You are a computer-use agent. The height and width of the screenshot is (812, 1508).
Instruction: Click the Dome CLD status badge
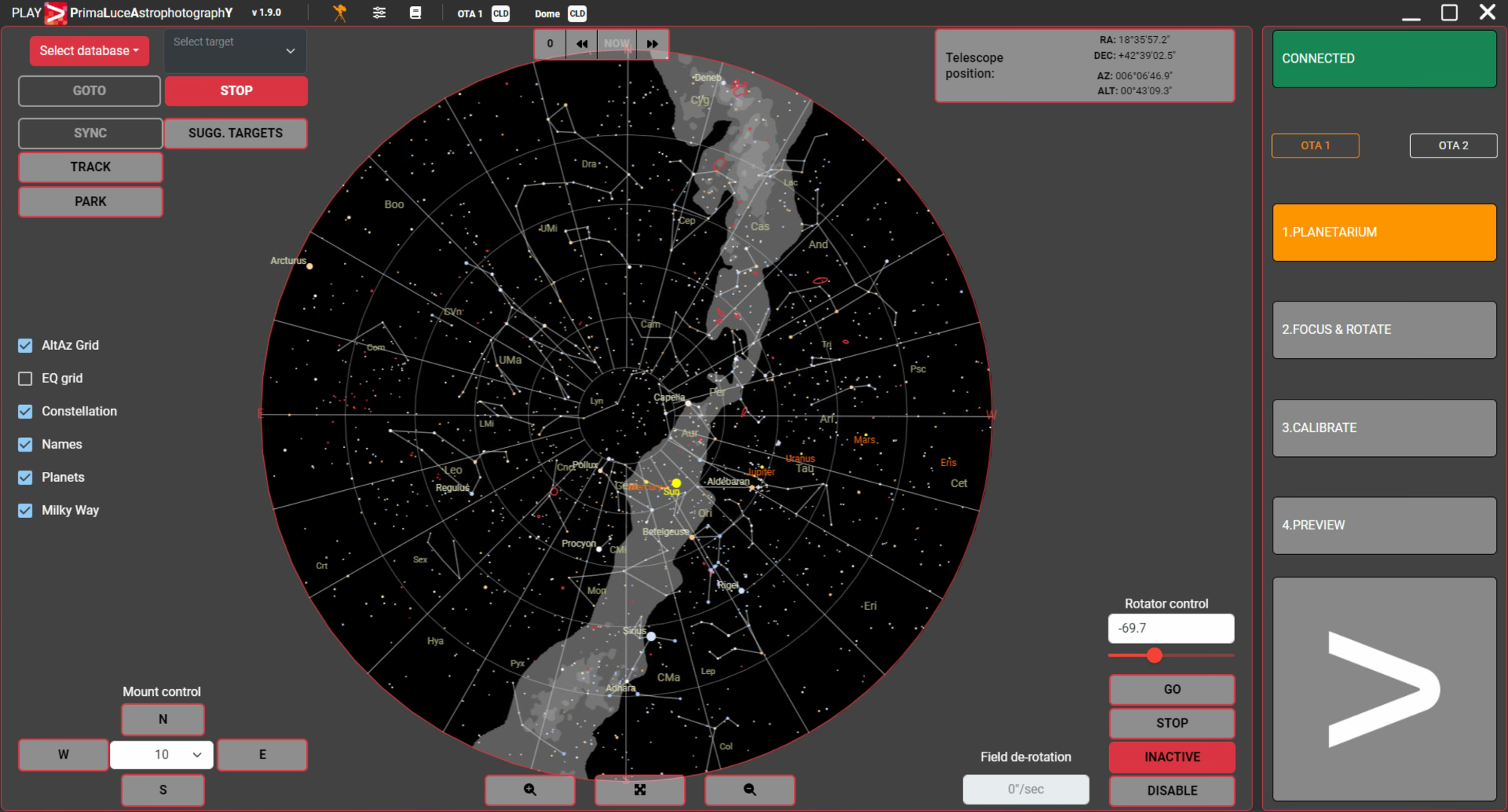point(578,14)
